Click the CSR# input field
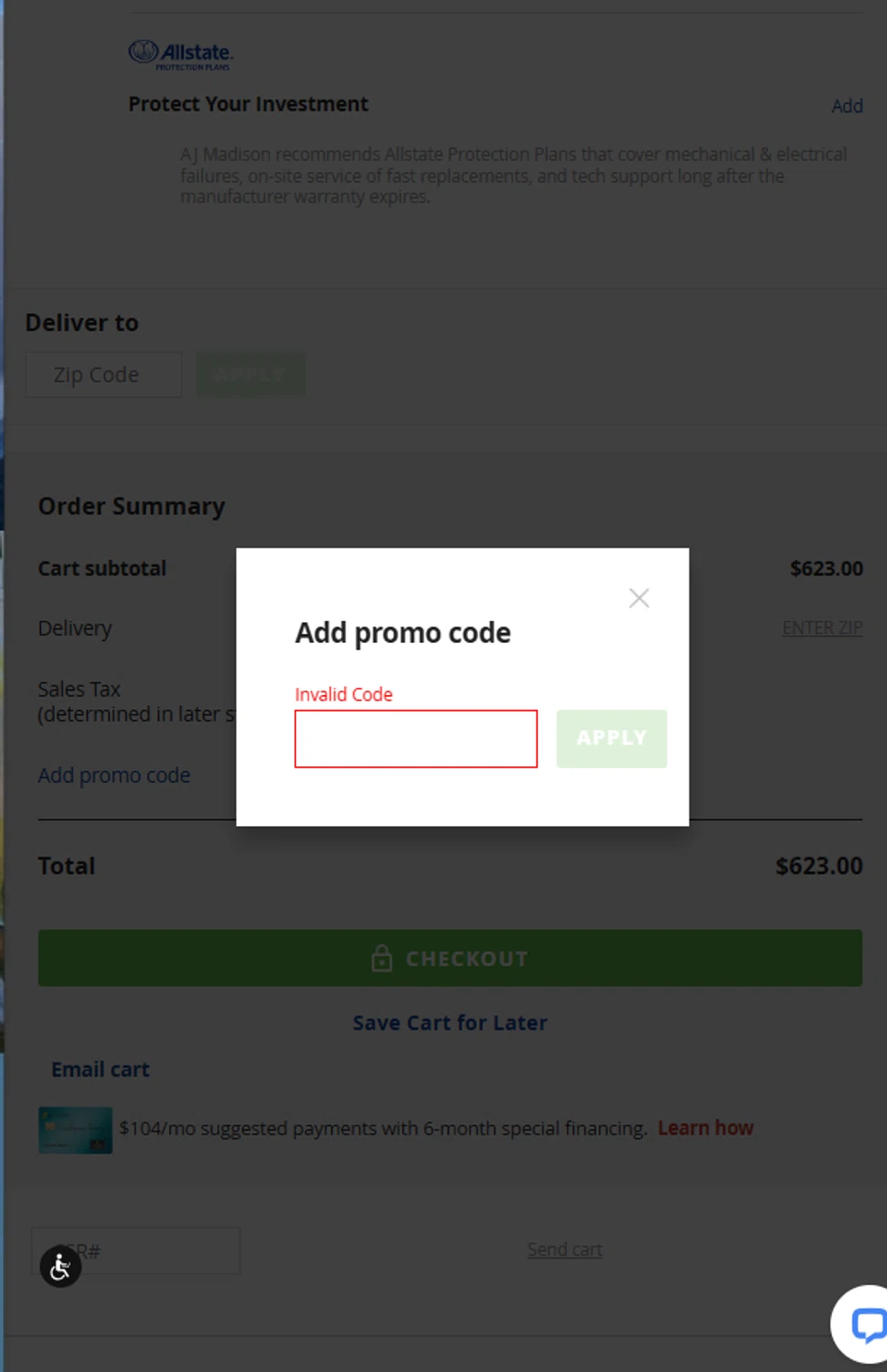Screen dimensions: 887x1372 155,1250
